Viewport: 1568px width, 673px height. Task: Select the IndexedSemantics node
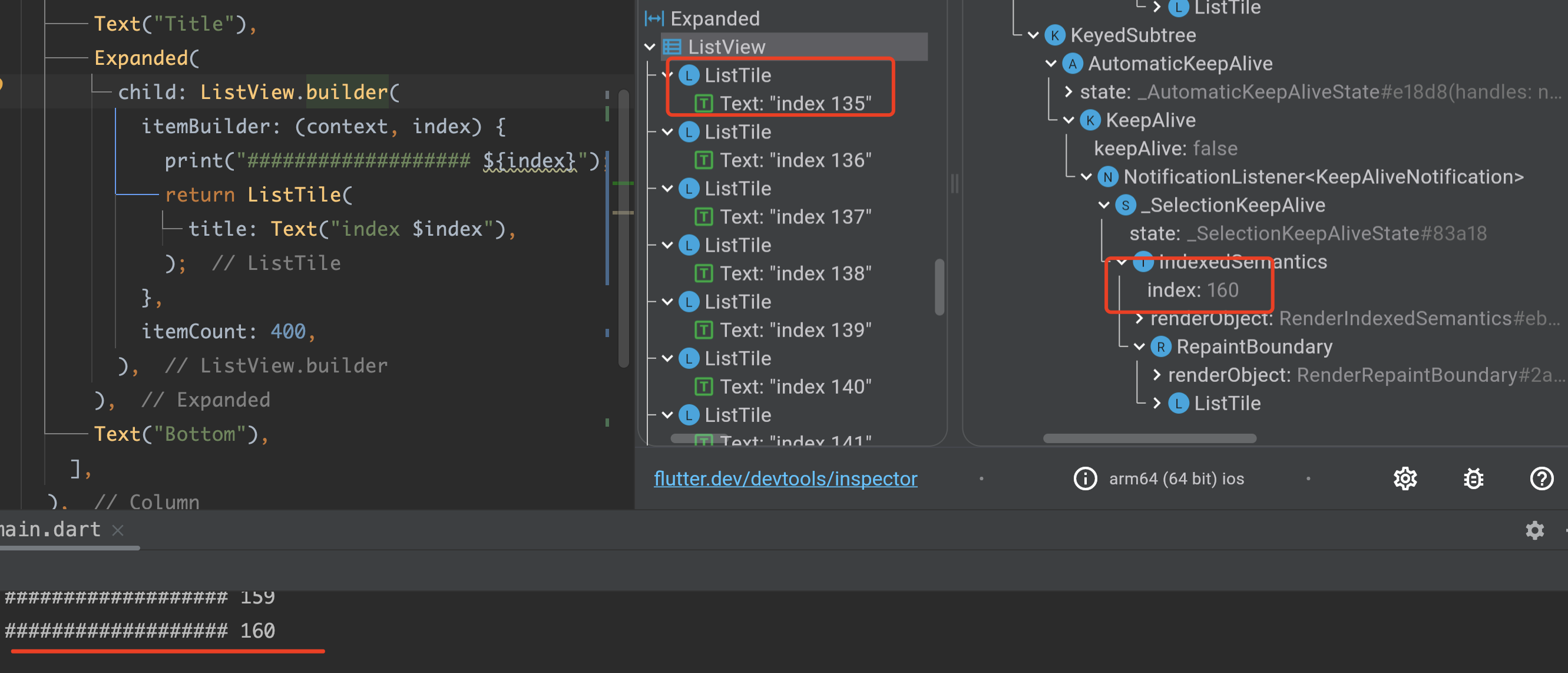pos(1242,262)
